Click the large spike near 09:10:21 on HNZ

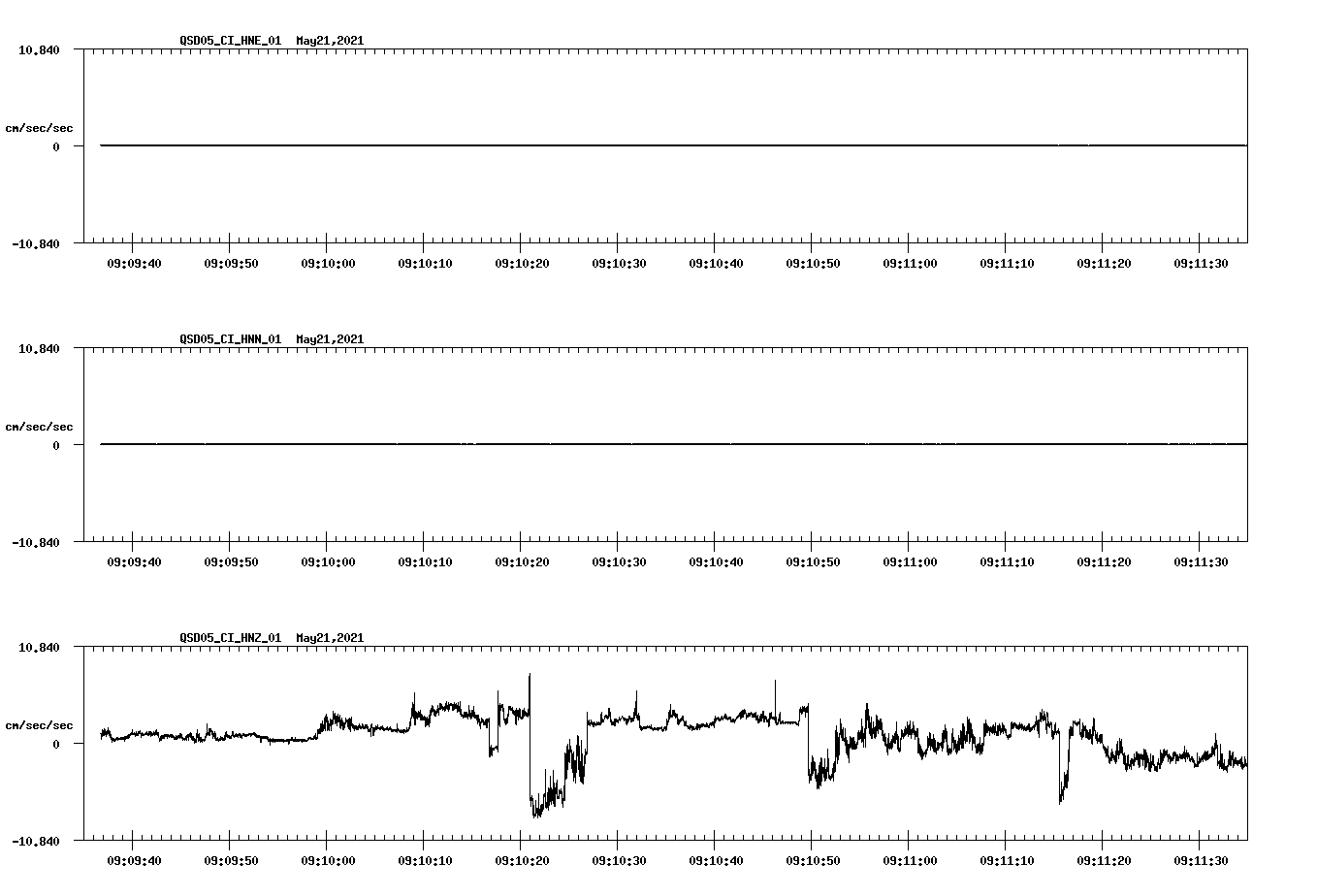pyautogui.click(x=530, y=679)
